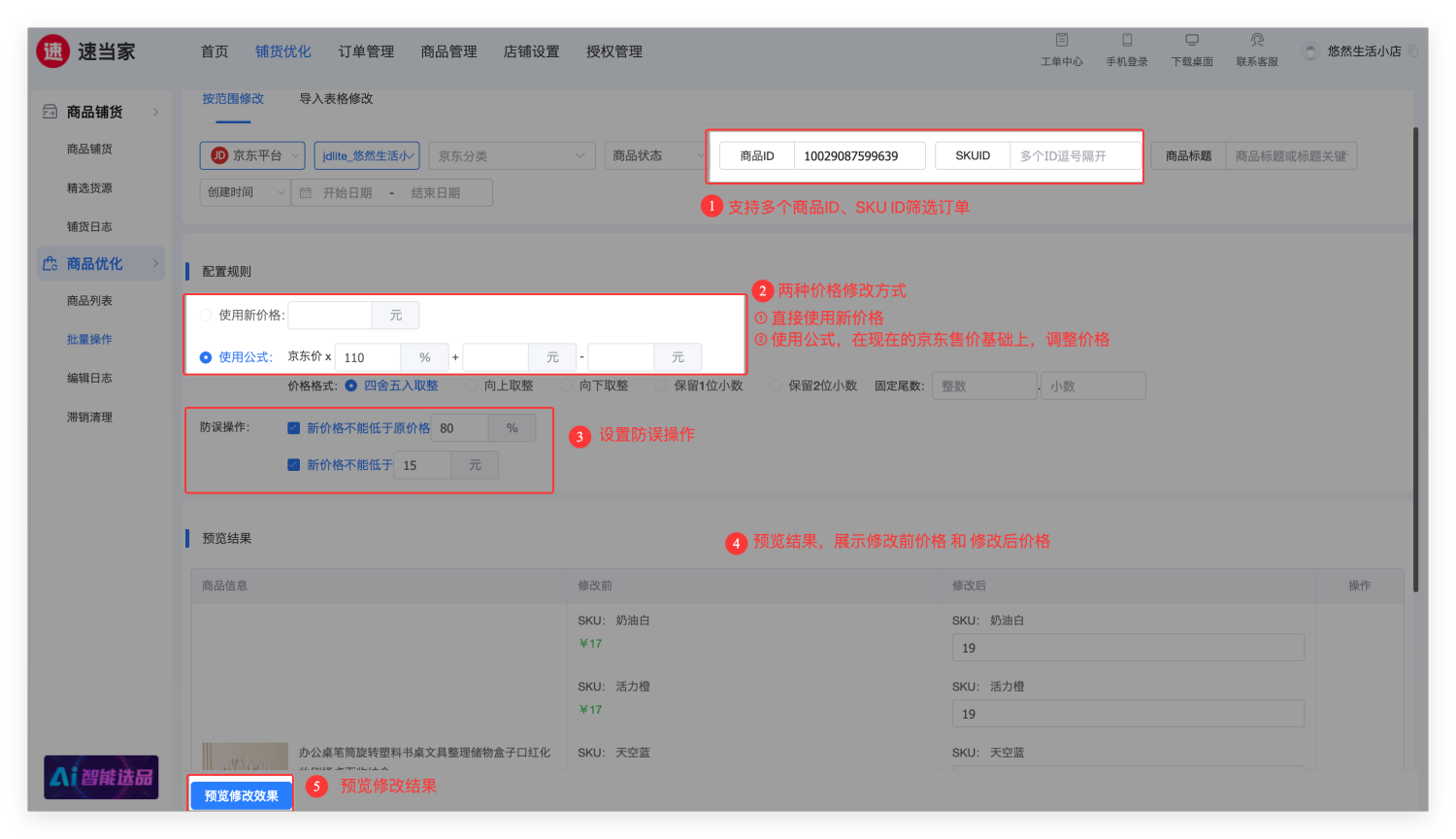Click the 下载桌面 download desktop icon
Image resolution: width=1456 pixels, height=839 pixels.
pyautogui.click(x=1191, y=41)
